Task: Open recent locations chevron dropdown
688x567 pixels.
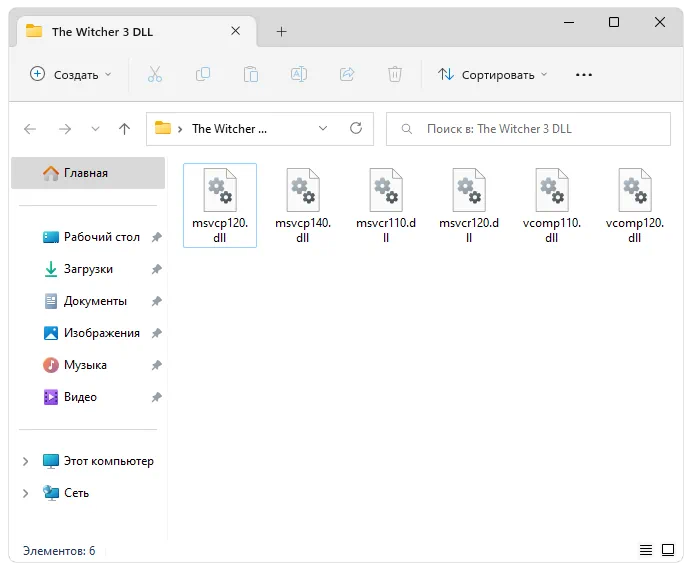Action: 95,129
